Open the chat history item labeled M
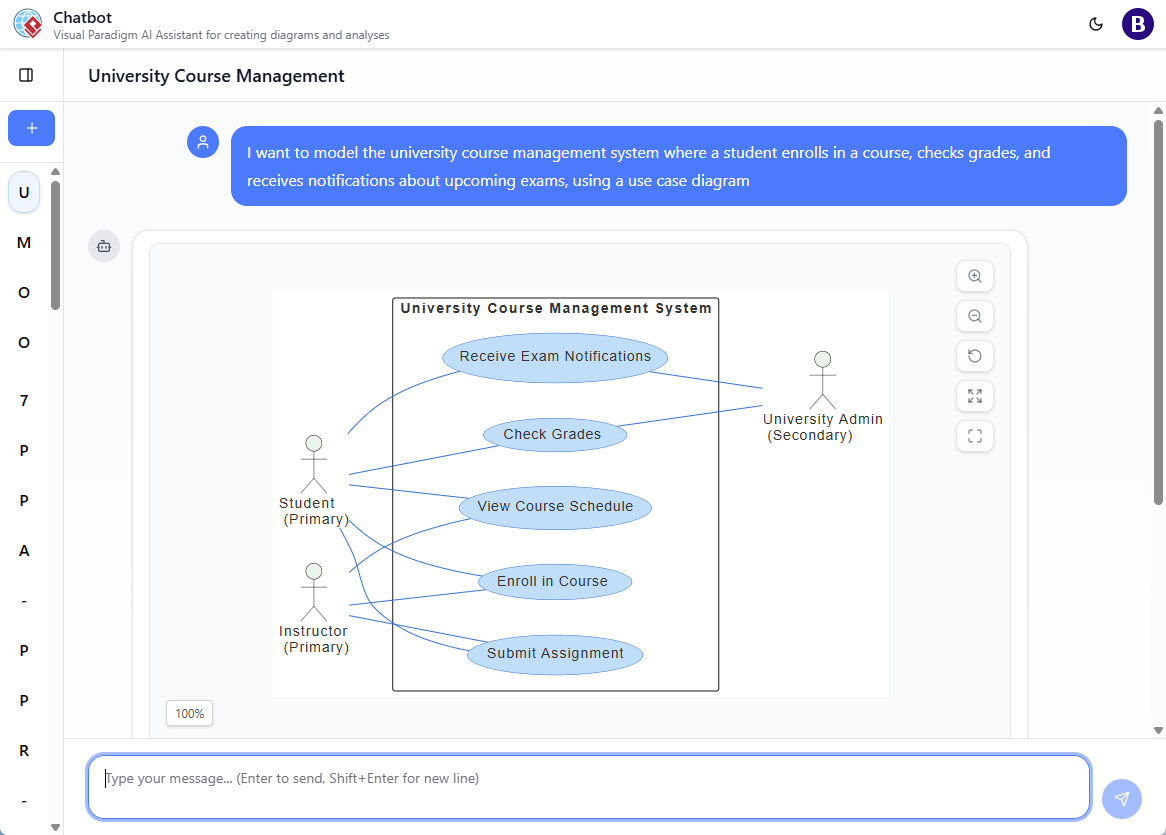Screen dimensions: 1166x835 [x=23, y=242]
